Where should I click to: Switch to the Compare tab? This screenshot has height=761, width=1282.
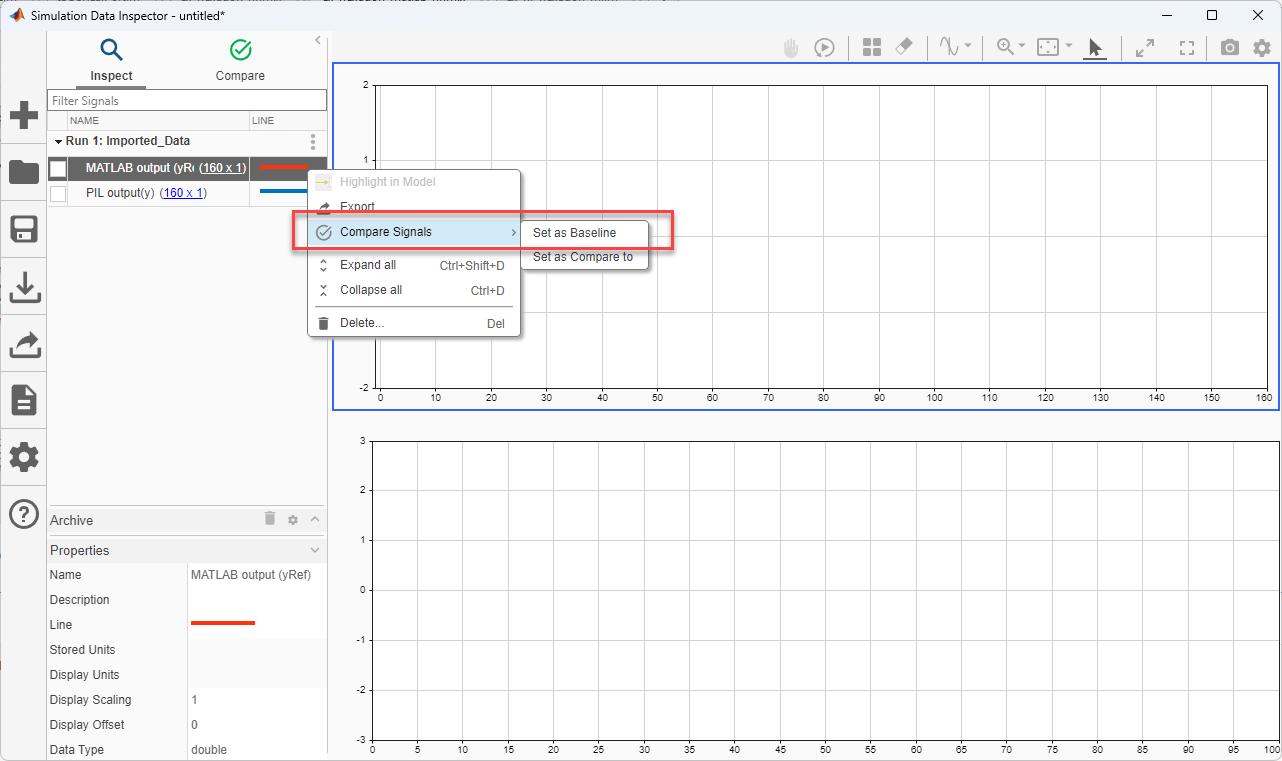point(240,60)
